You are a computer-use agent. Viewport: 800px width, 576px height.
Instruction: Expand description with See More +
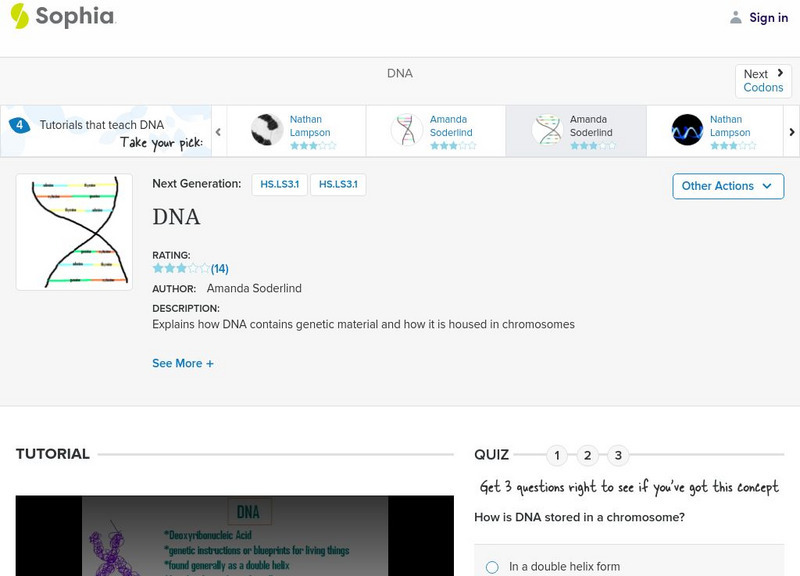pos(183,364)
